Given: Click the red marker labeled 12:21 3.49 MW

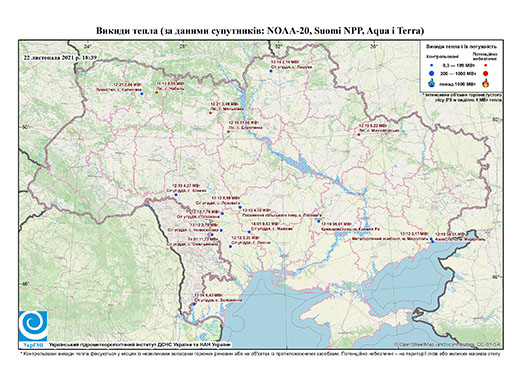Looking at the screenshot, I should pos(210,113).
